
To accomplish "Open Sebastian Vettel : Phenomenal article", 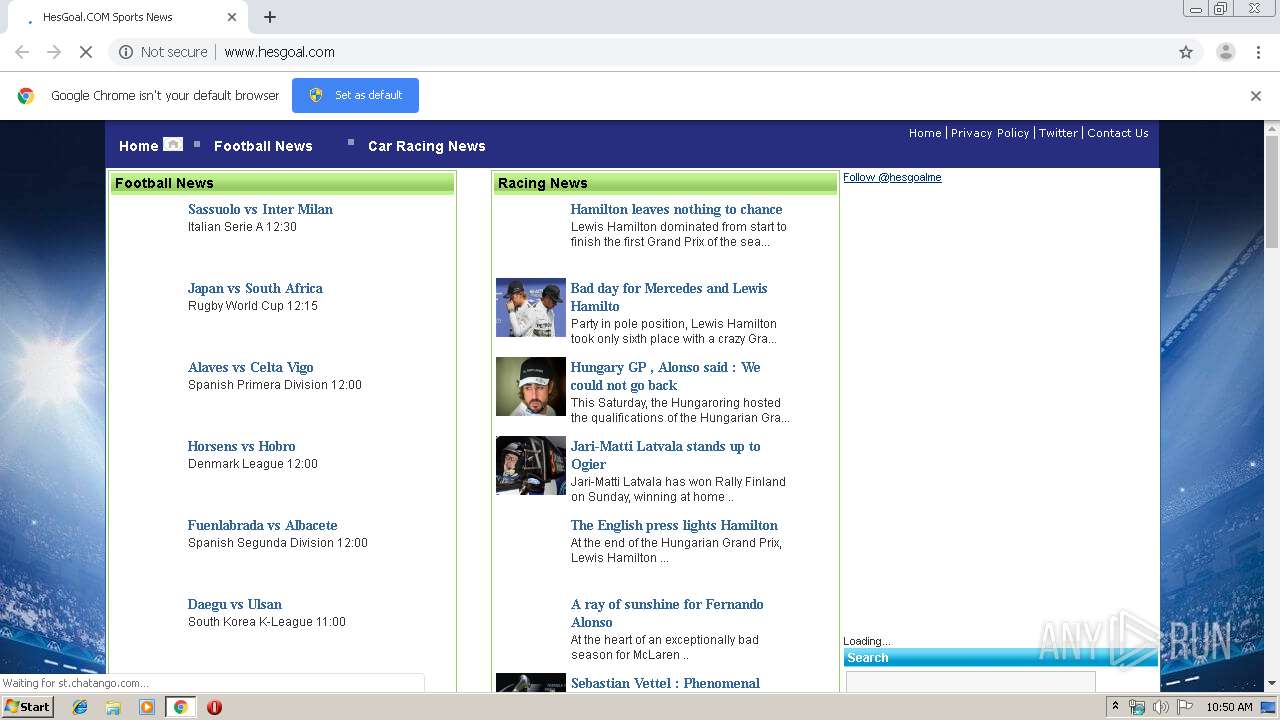I will 665,683.
